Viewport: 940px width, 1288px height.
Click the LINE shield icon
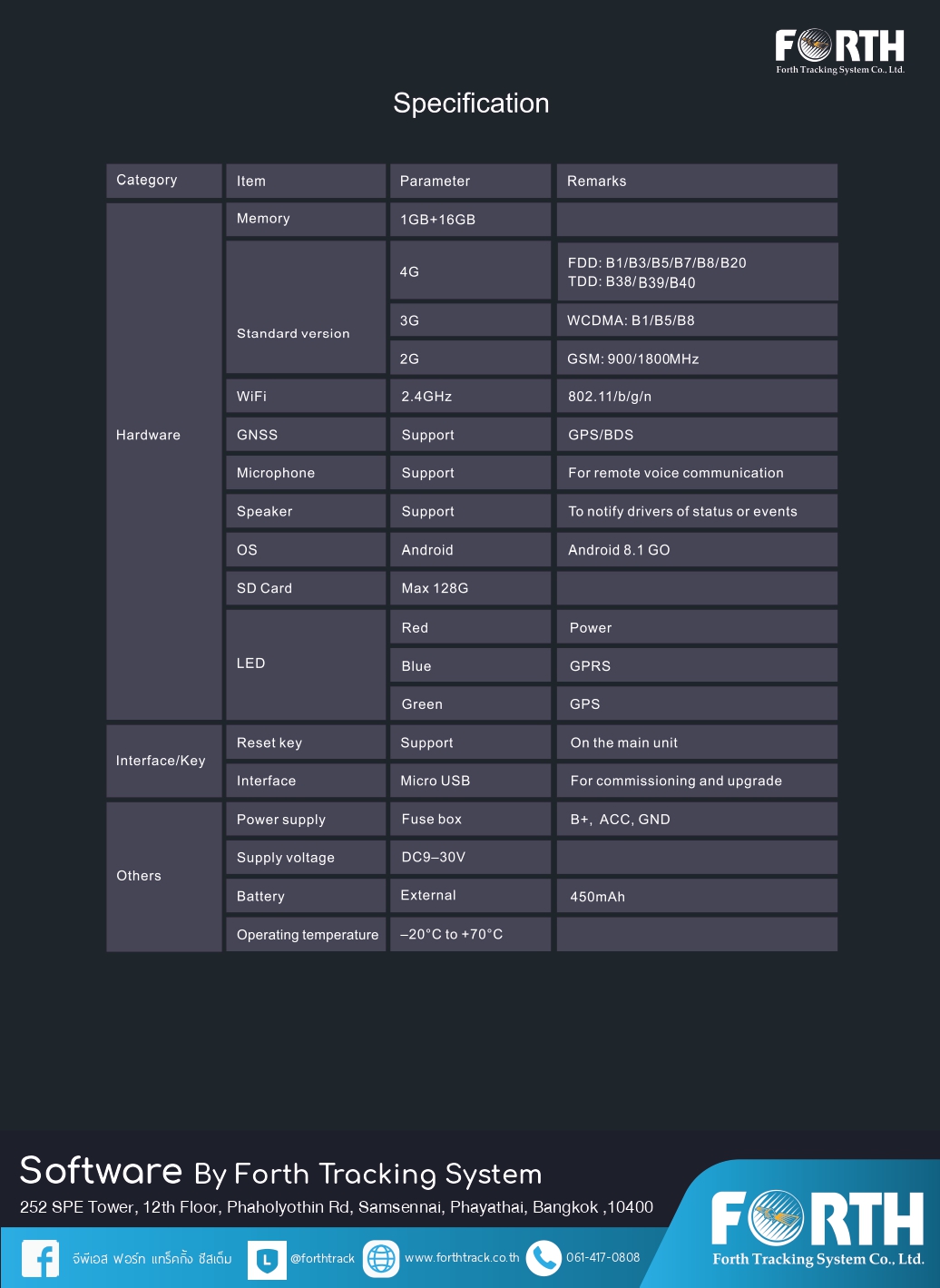pos(267,1260)
